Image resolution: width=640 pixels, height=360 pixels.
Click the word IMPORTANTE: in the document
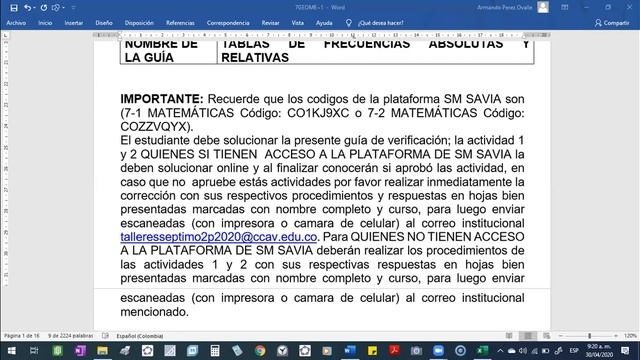pyautogui.click(x=162, y=99)
